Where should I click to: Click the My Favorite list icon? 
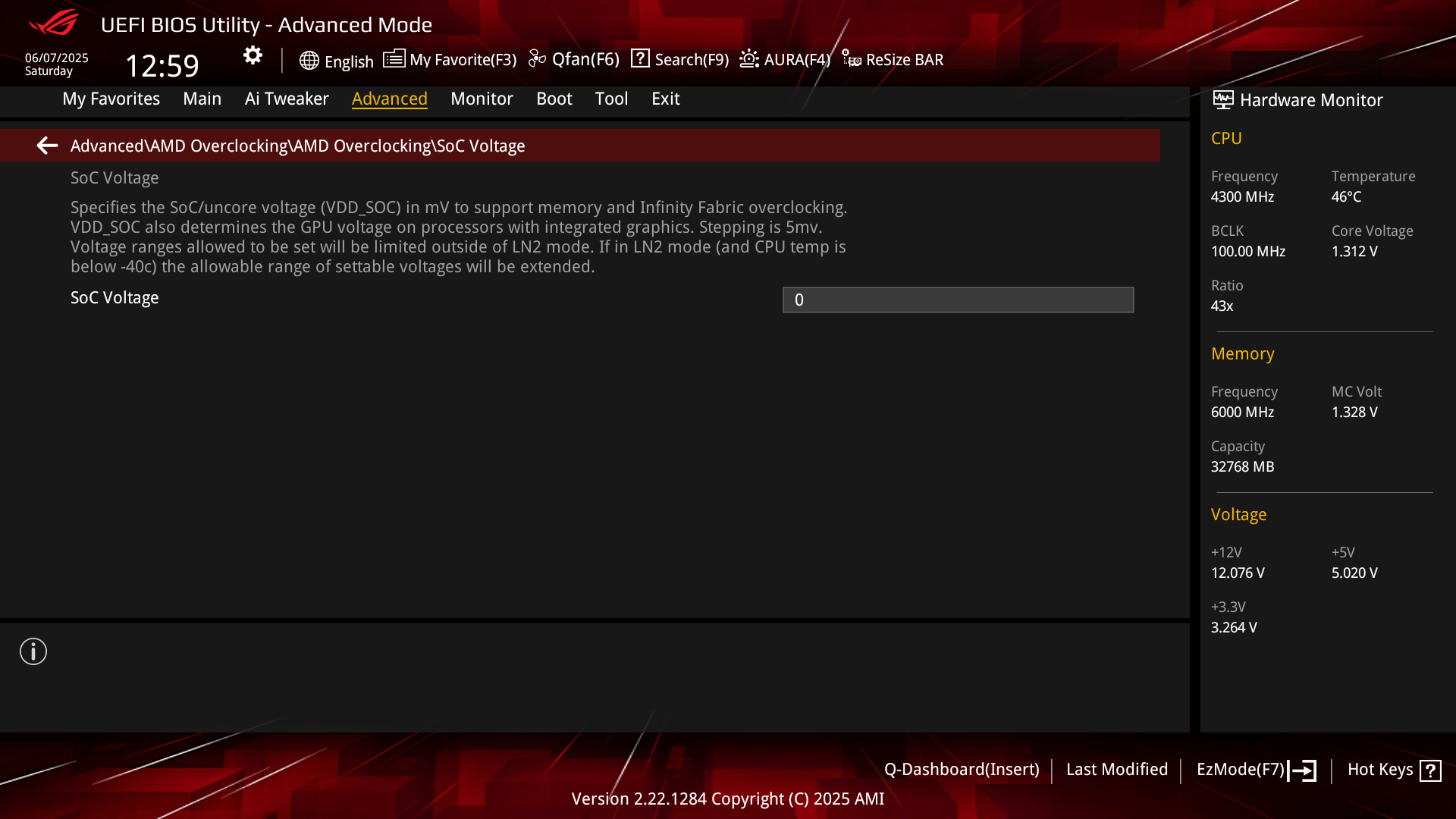click(x=394, y=59)
